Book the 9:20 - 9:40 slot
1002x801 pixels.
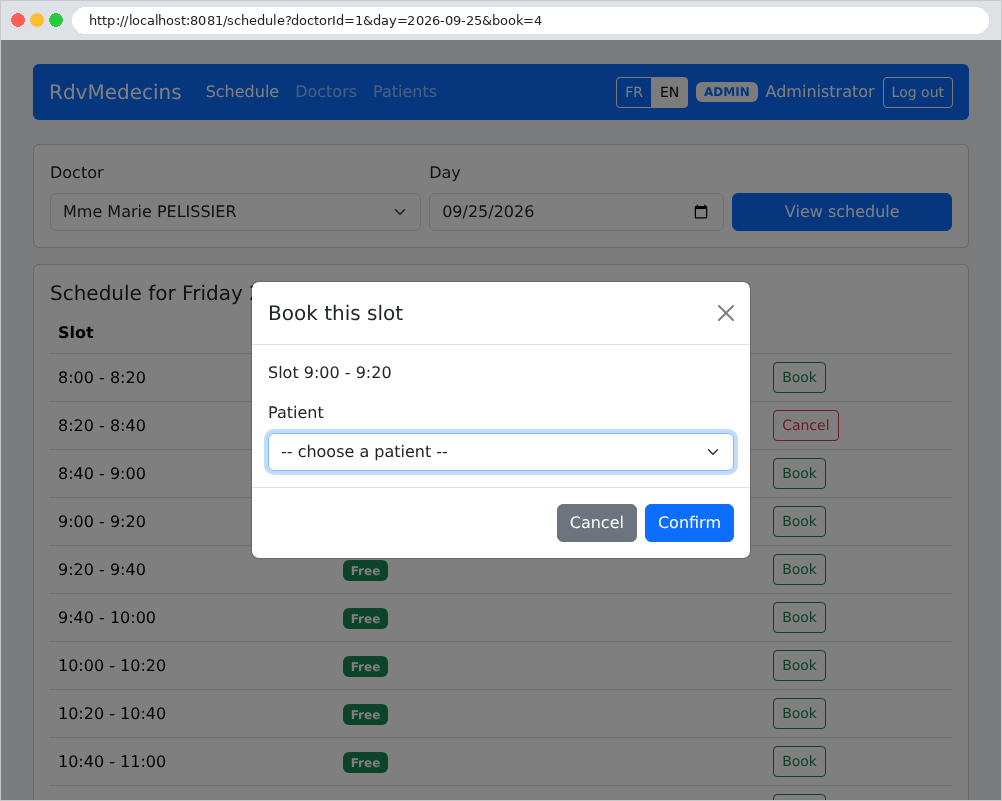pos(799,569)
